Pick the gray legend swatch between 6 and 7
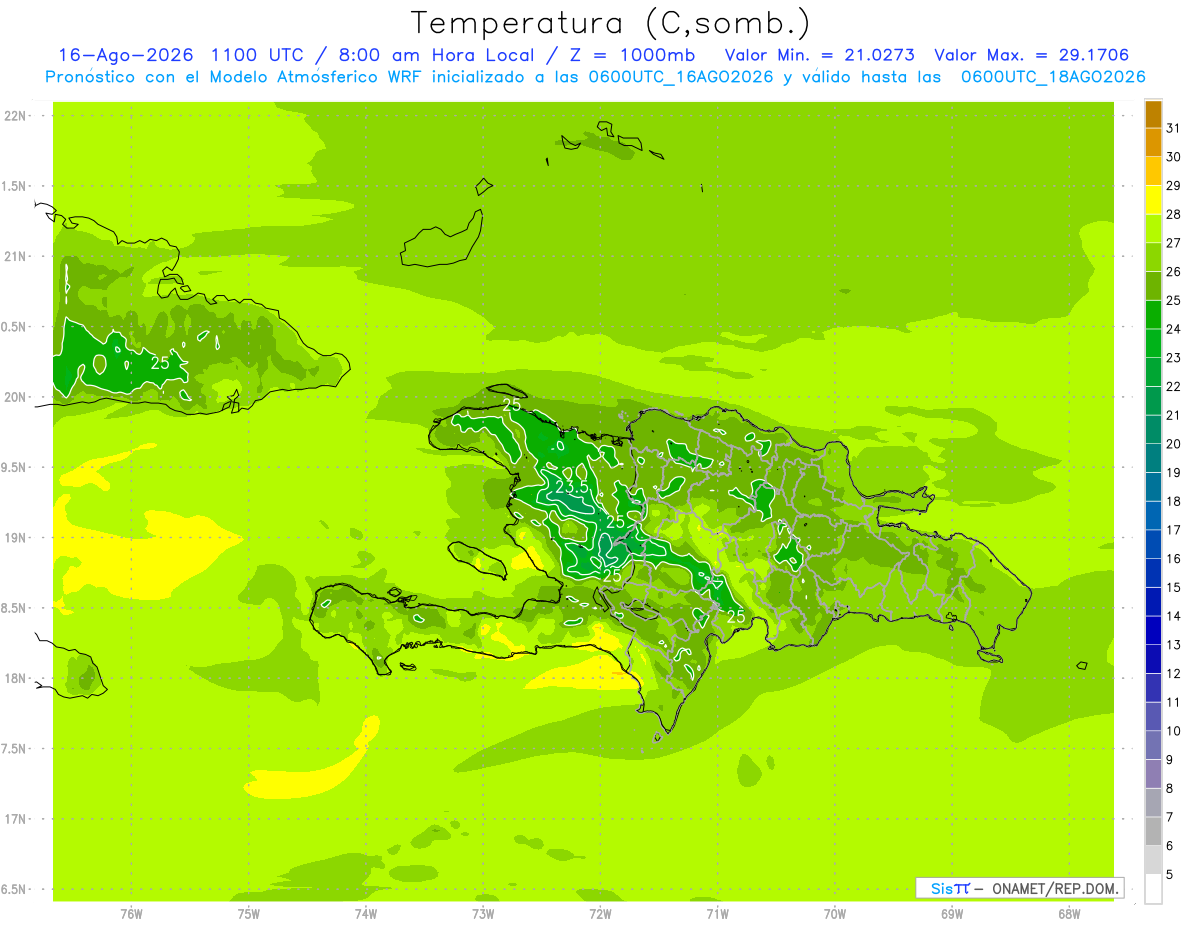The width and height of the screenshot is (1200, 927). (1154, 831)
